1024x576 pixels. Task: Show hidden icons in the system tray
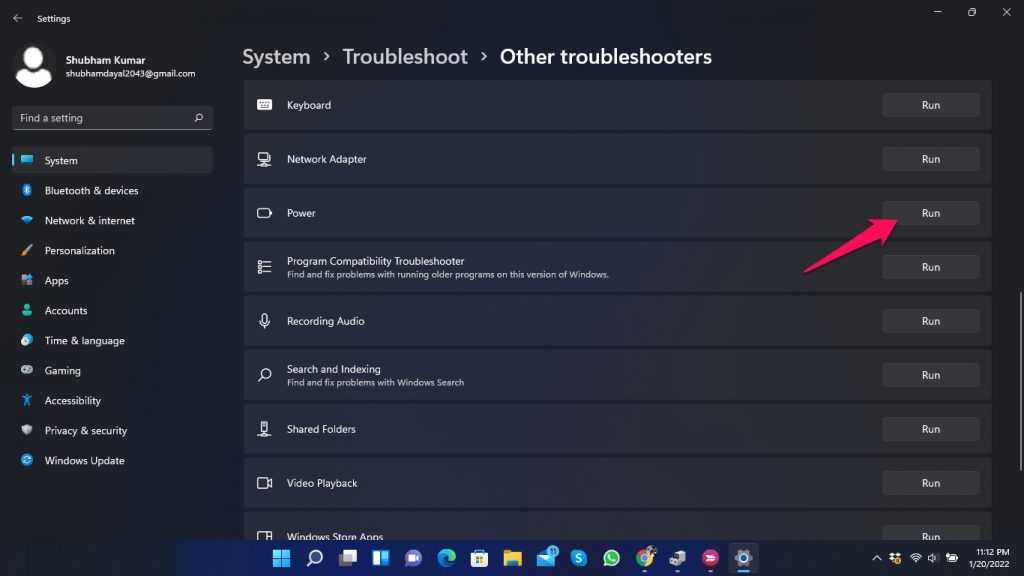(x=877, y=557)
